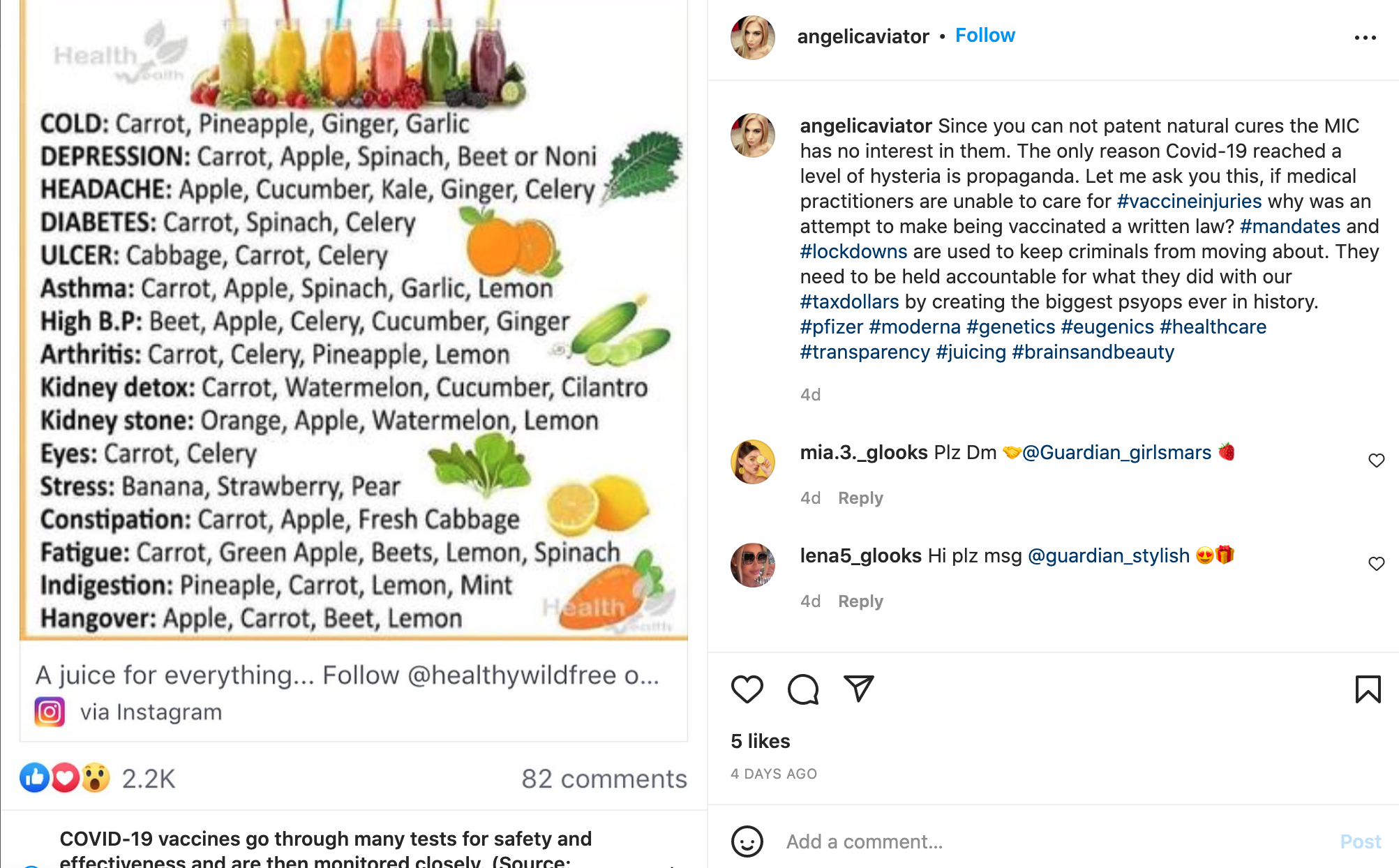View angelicaviator header profile picture
Screen dimensions: 1399x868
(x=752, y=38)
